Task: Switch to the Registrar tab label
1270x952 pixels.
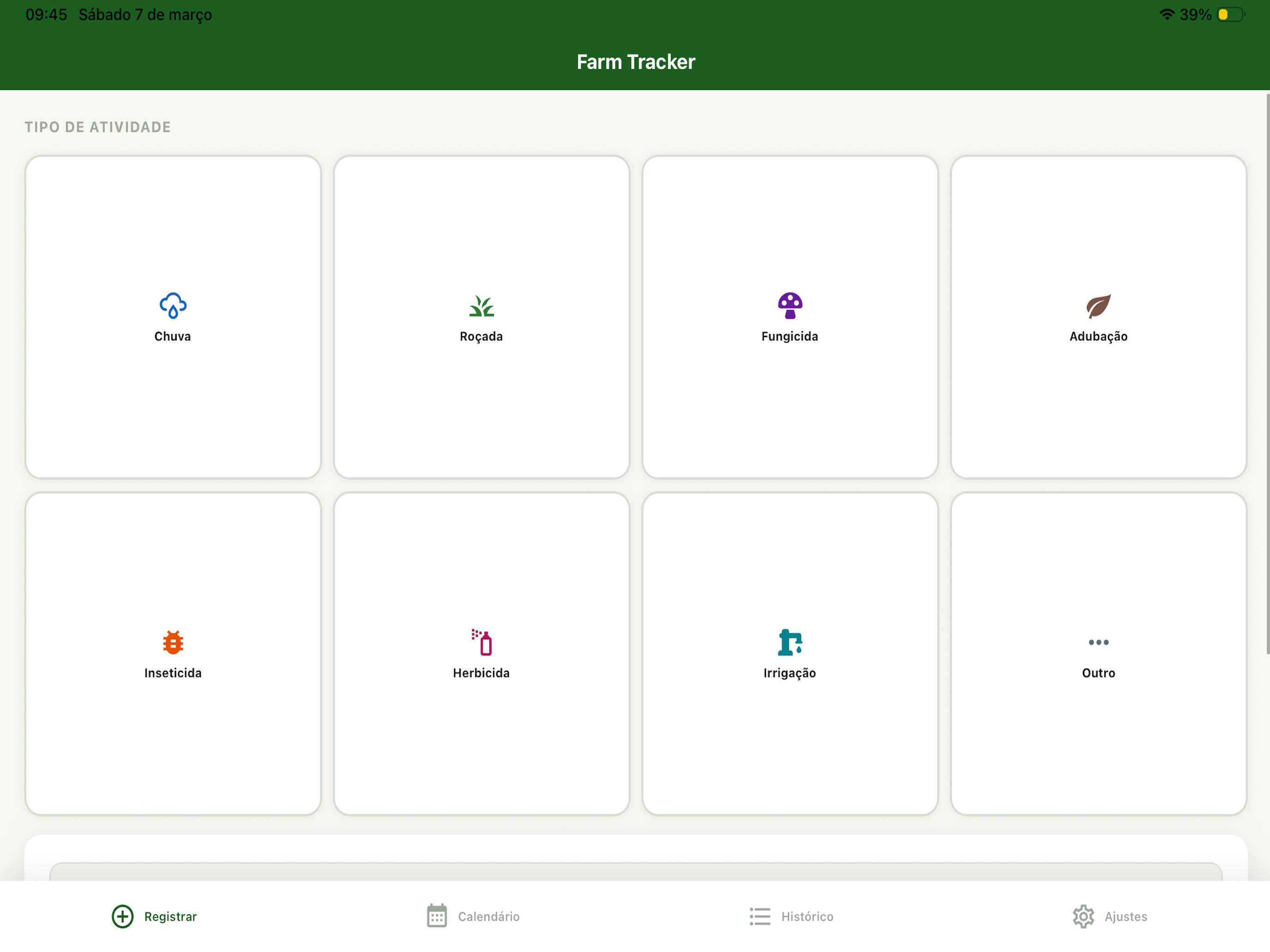Action: click(171, 916)
